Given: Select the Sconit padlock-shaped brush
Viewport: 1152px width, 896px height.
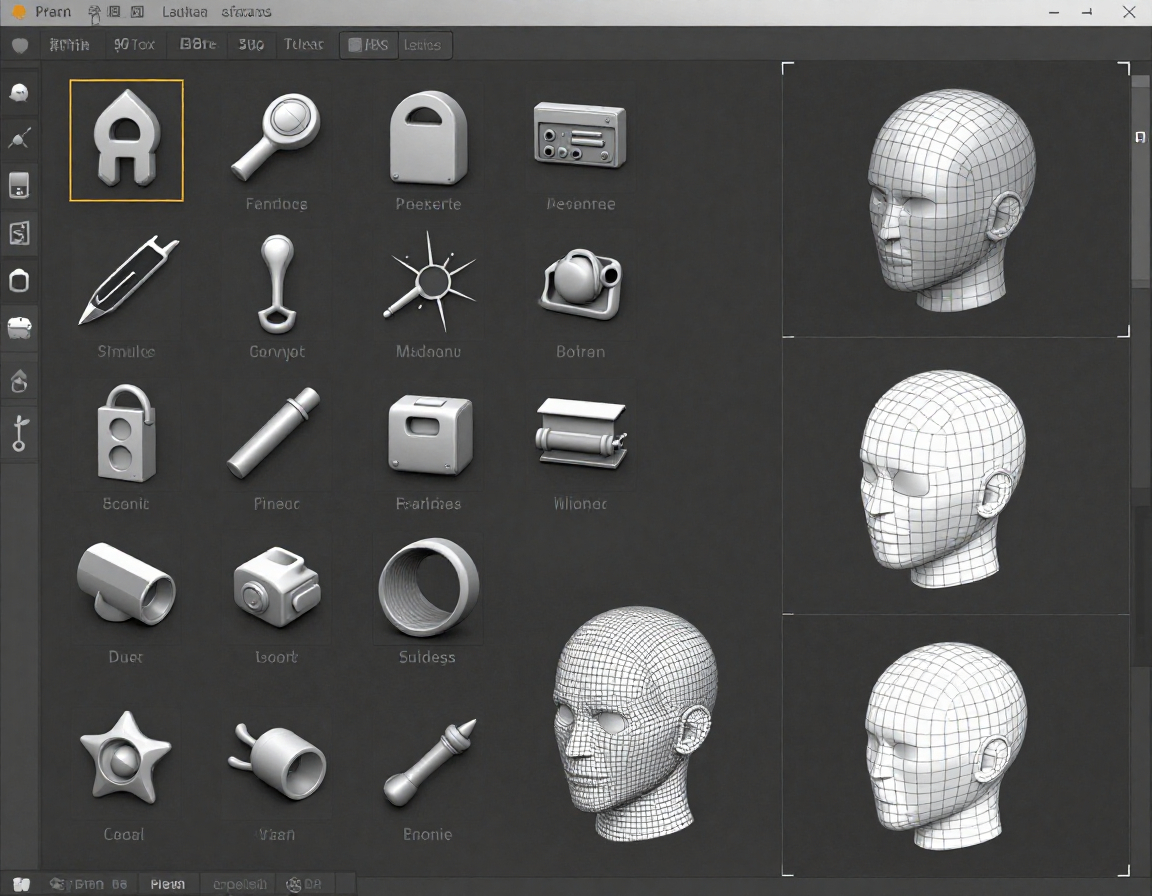Looking at the screenshot, I should point(126,436).
